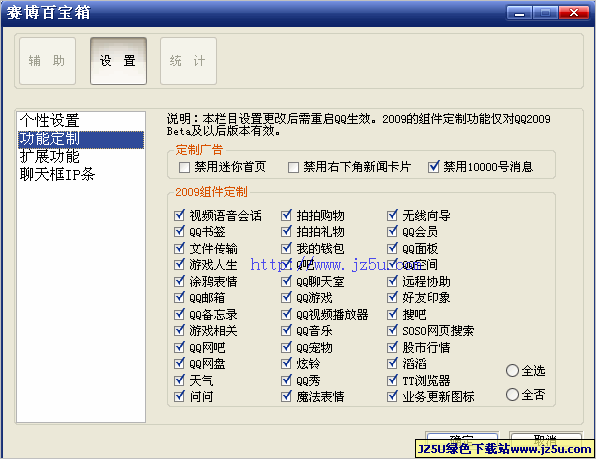Screen dimensions: 596x459
Task: Switch to the 统计 tab
Action: tap(188, 61)
